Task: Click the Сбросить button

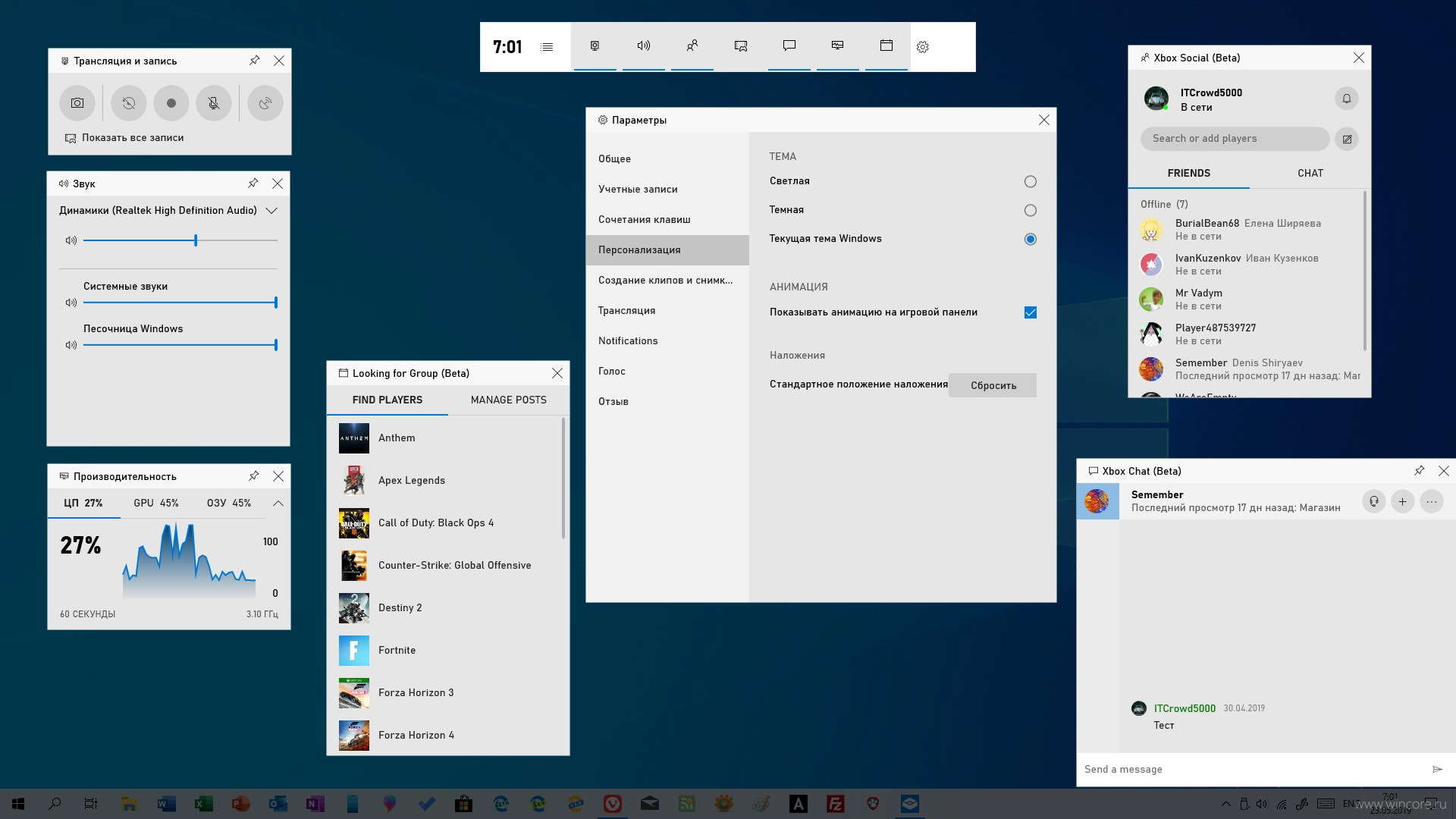Action: coord(993,385)
